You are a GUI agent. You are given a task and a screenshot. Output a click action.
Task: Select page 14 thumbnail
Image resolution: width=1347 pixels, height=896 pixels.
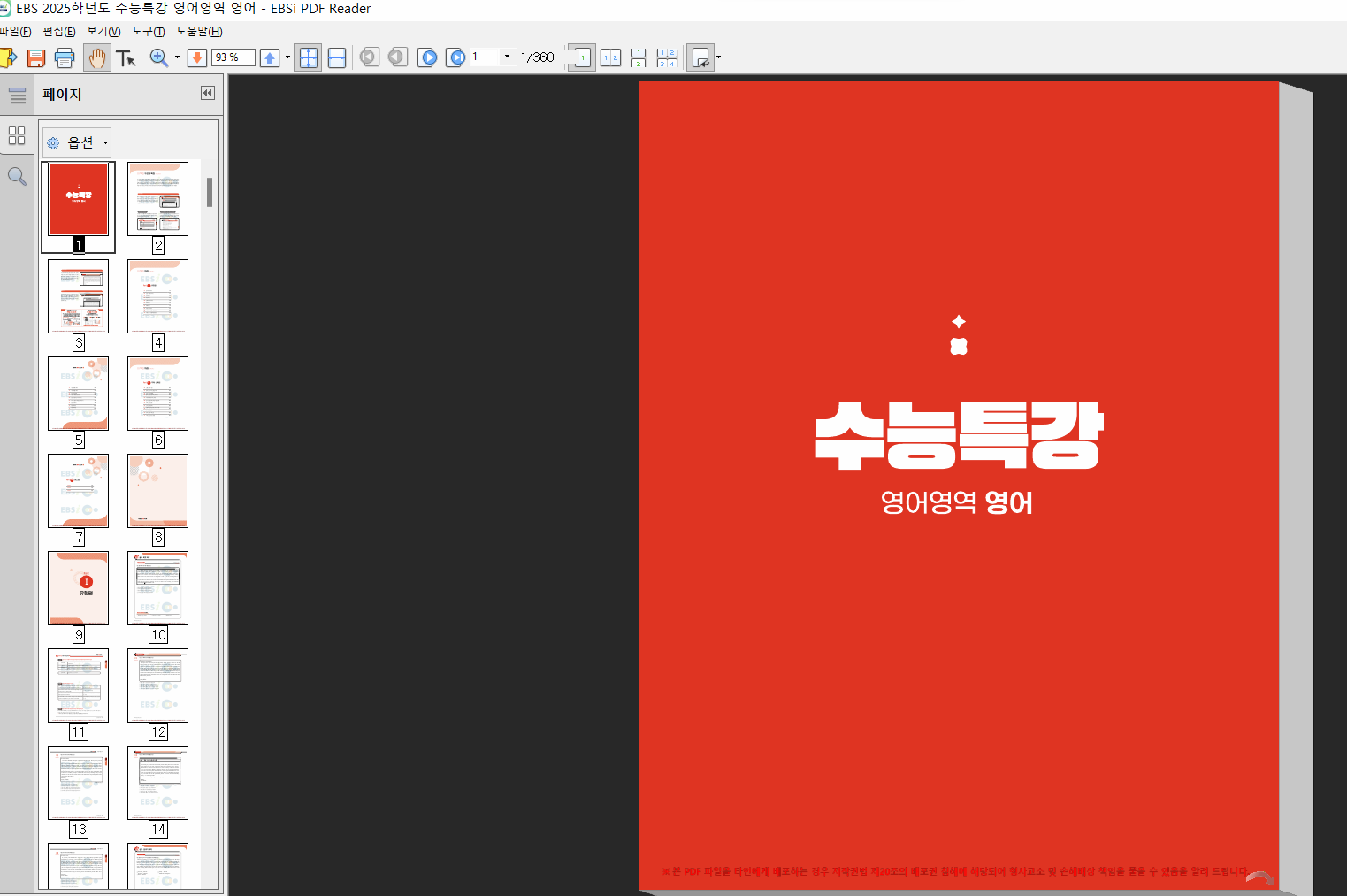tap(157, 783)
